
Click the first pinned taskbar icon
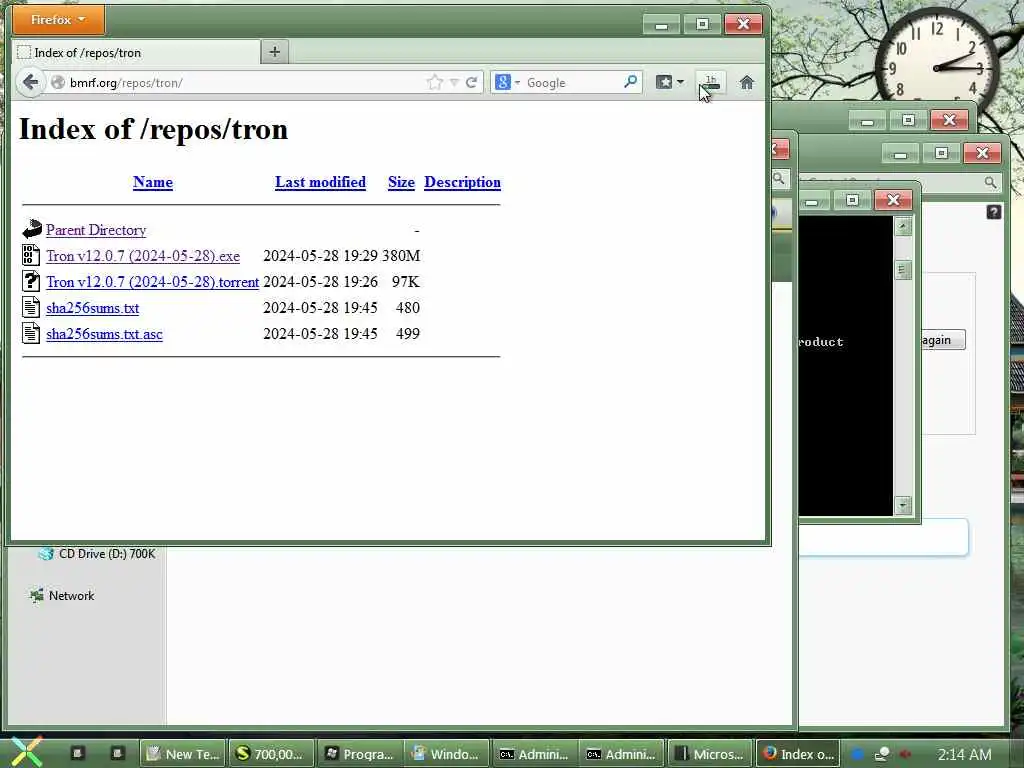tap(78, 754)
